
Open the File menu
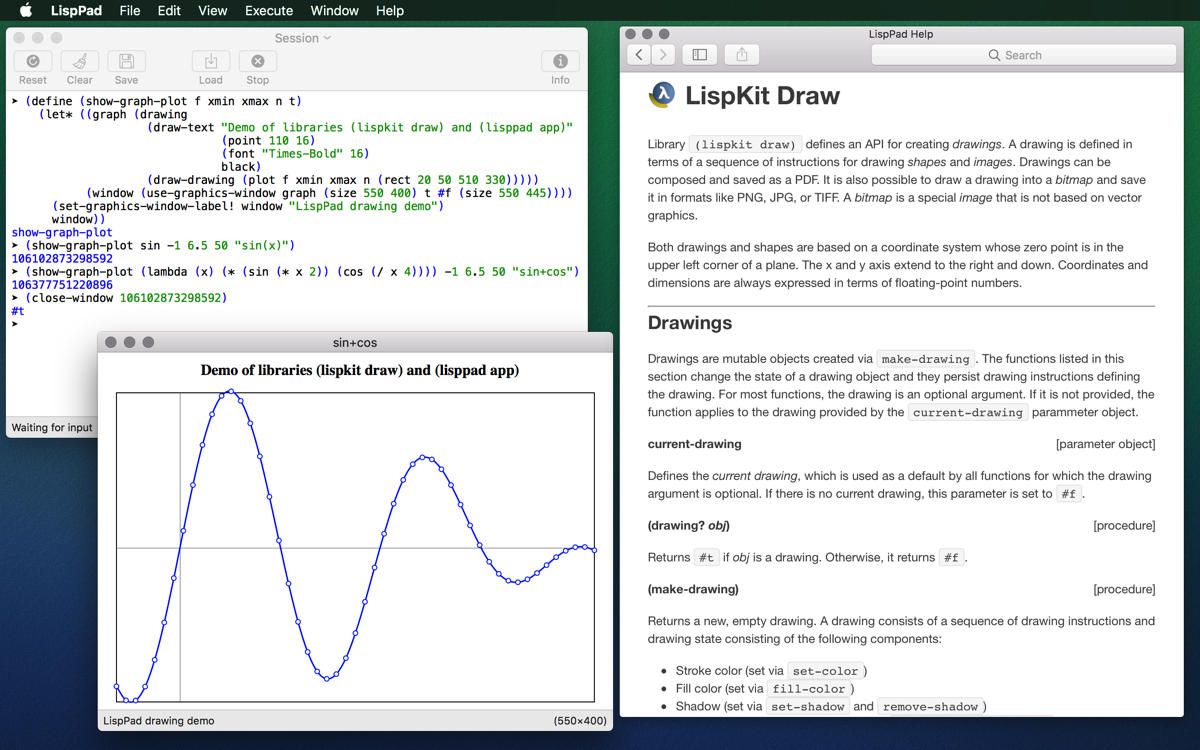coord(130,11)
